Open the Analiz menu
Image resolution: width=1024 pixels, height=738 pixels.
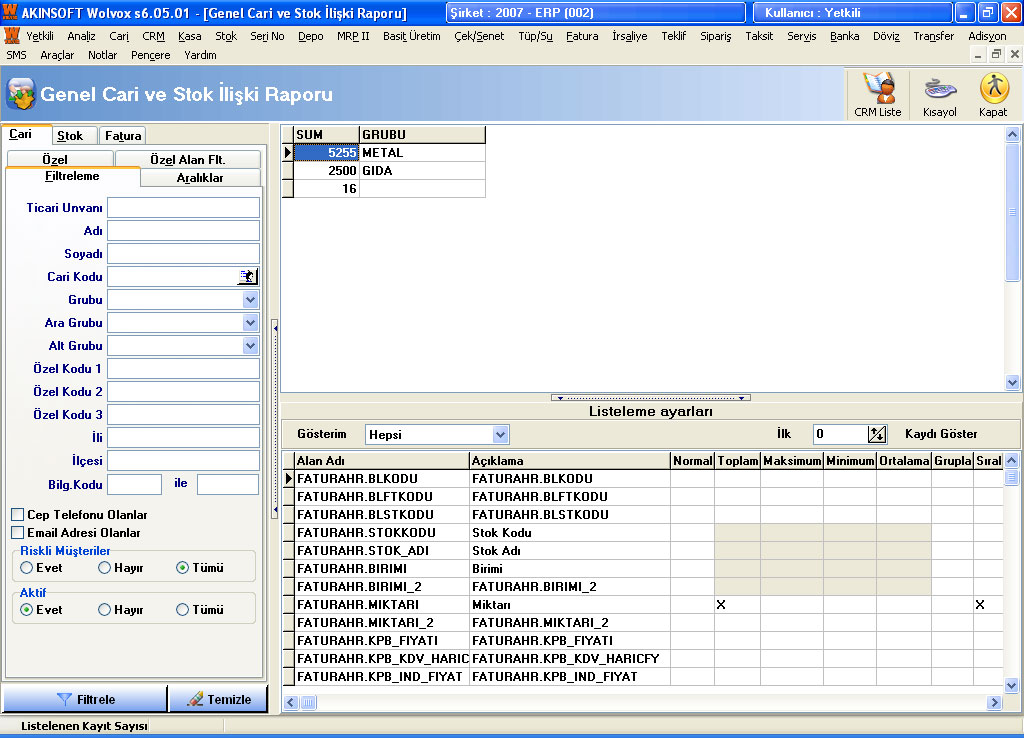point(82,36)
